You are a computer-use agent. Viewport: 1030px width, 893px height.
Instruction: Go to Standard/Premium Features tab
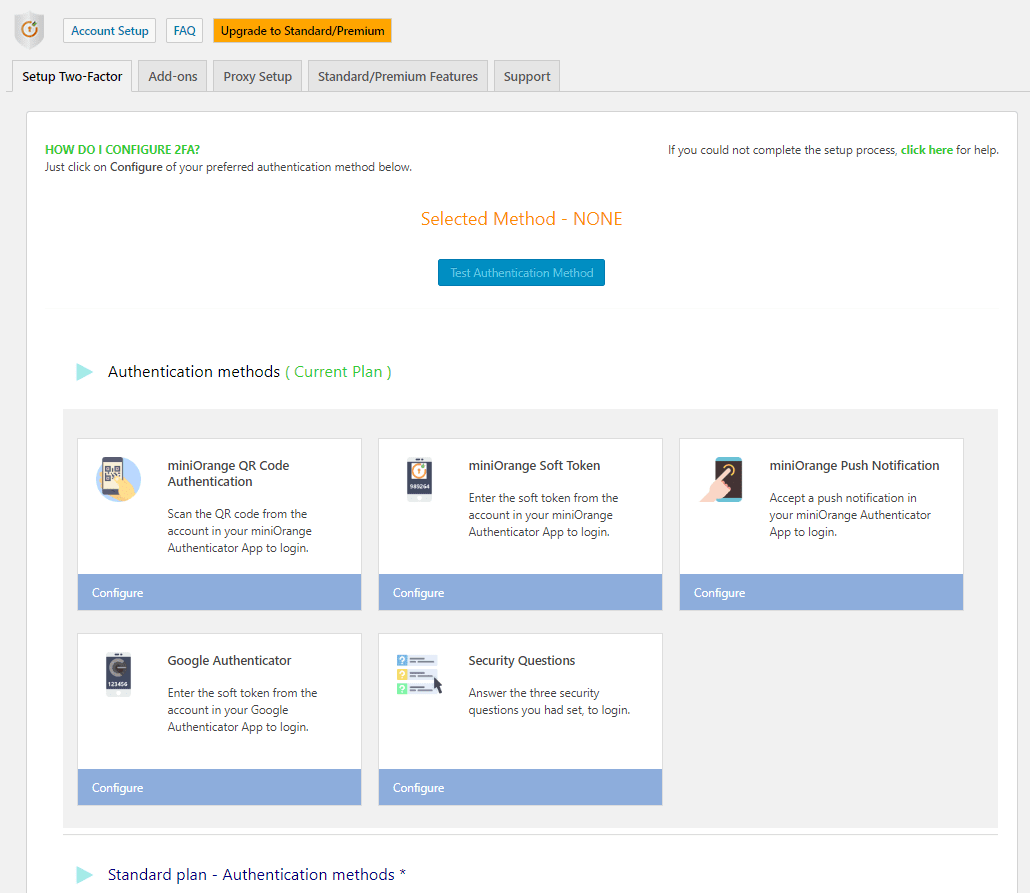tap(398, 76)
